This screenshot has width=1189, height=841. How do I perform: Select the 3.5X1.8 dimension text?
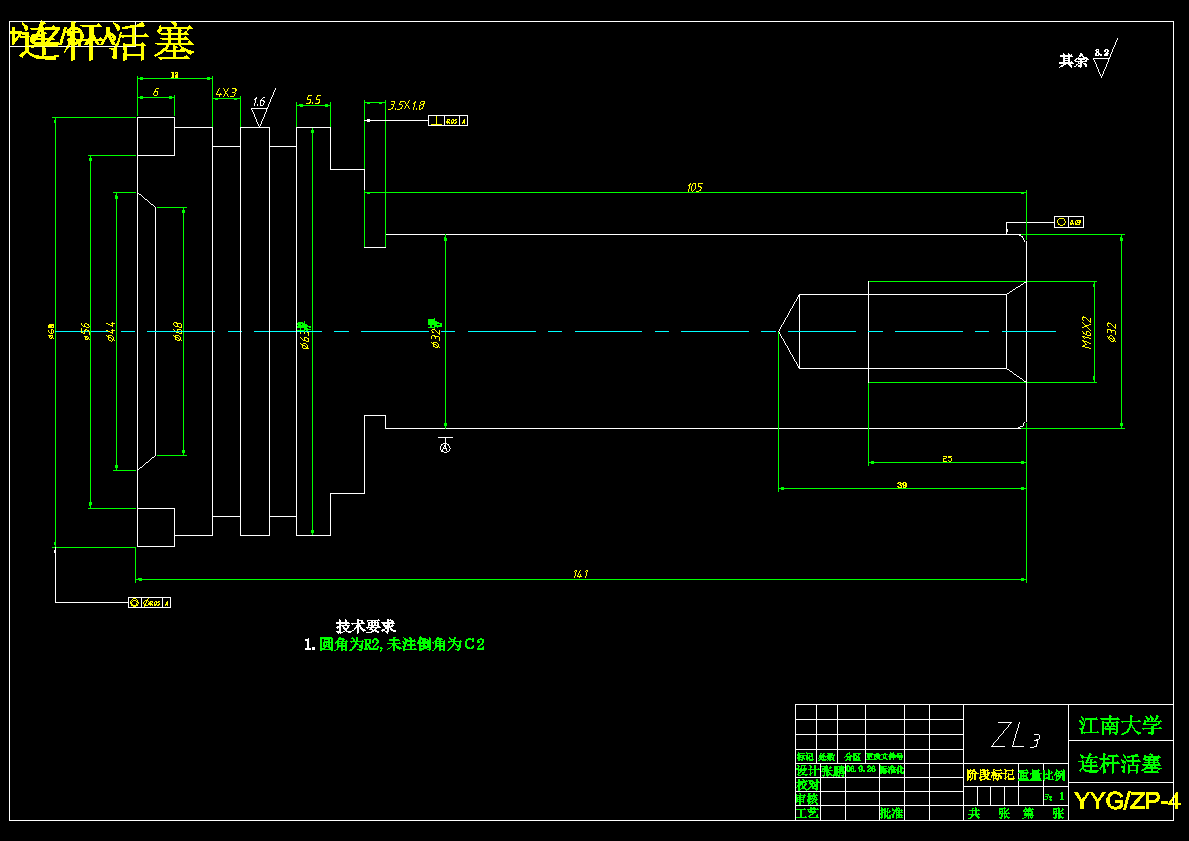[x=407, y=105]
